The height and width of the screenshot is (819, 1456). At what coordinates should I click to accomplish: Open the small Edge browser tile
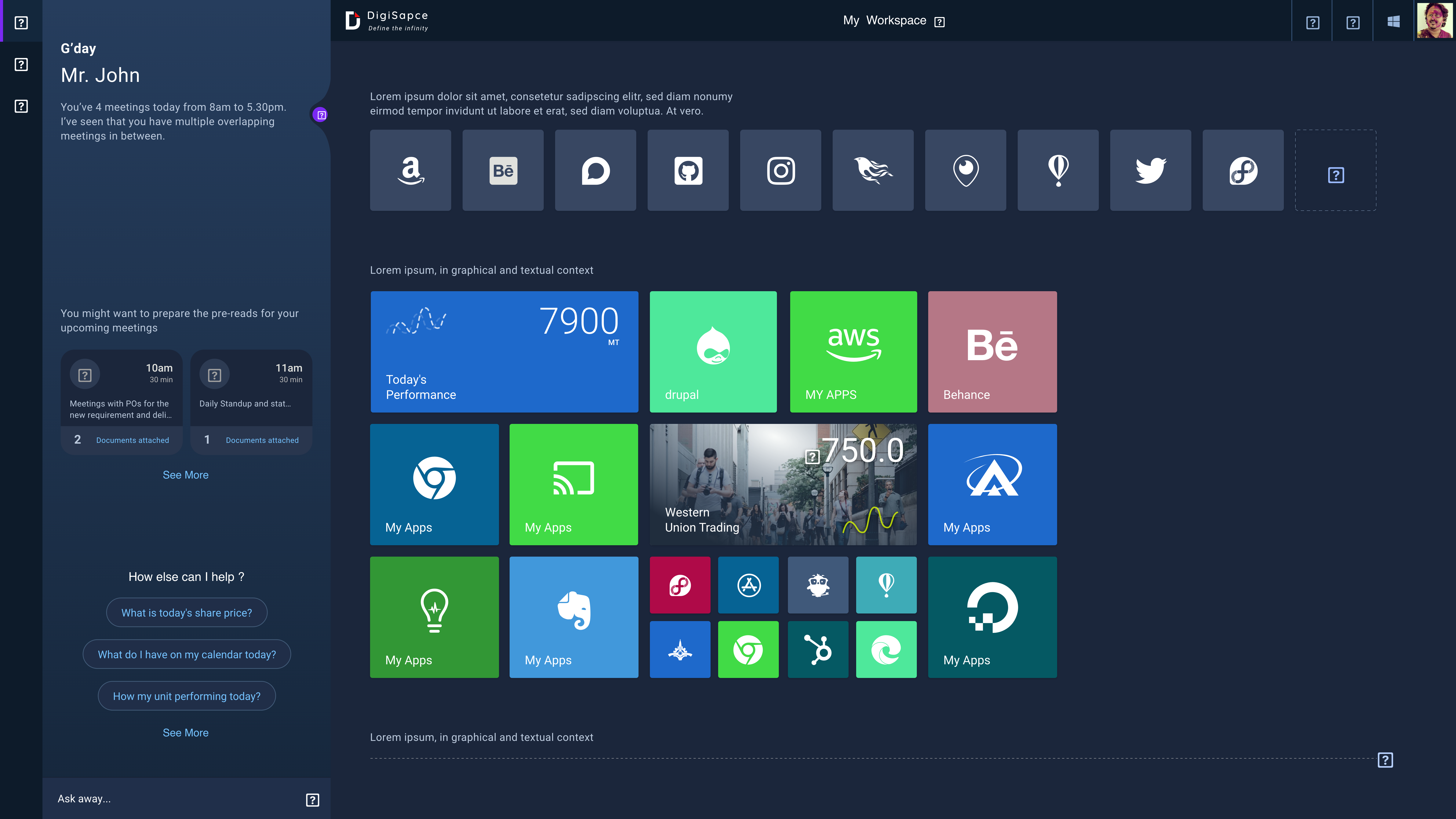pyautogui.click(x=886, y=650)
